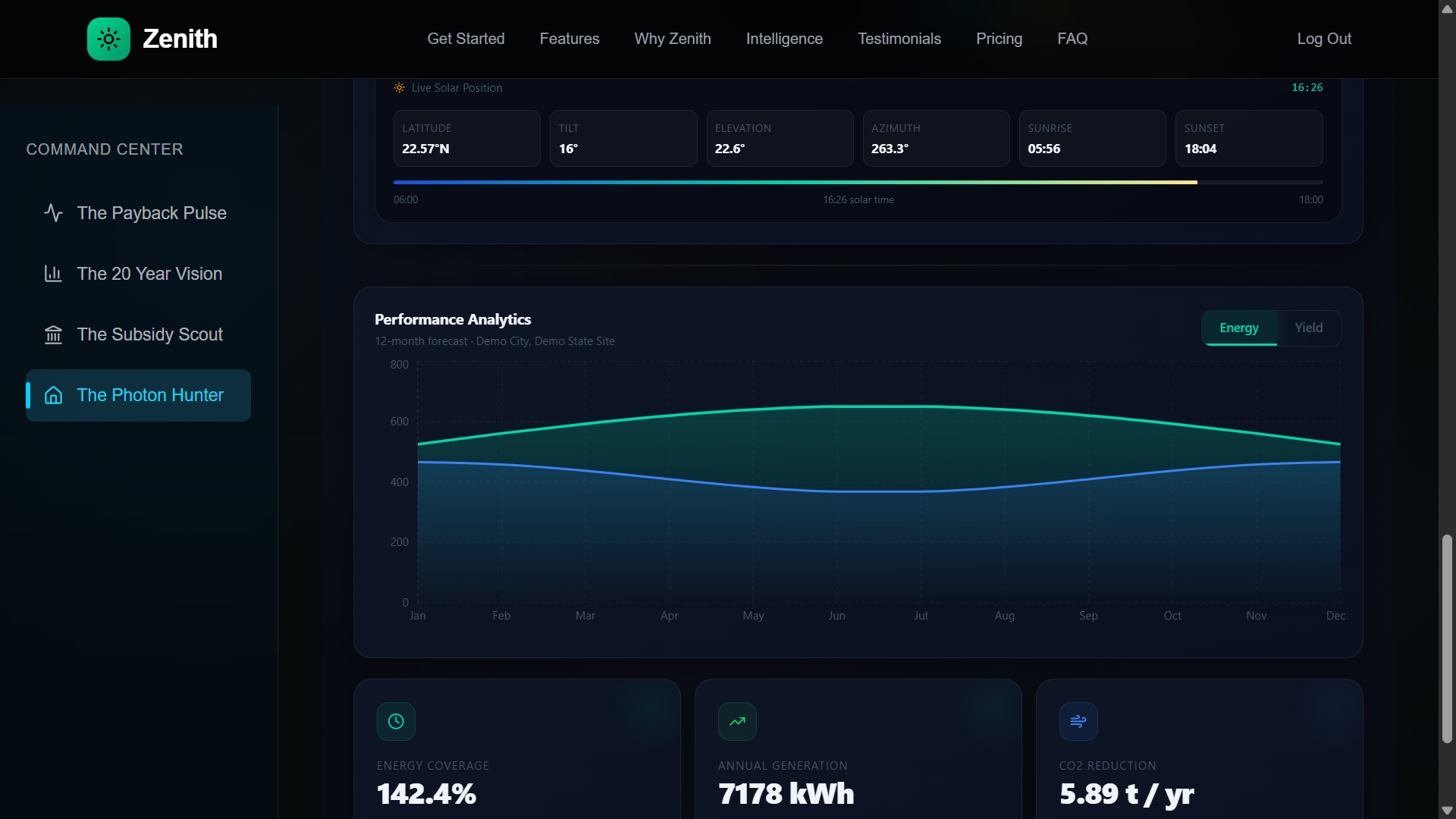Viewport: 1456px width, 819px height.
Task: Open the Testimonials nav link
Action: pos(899,39)
